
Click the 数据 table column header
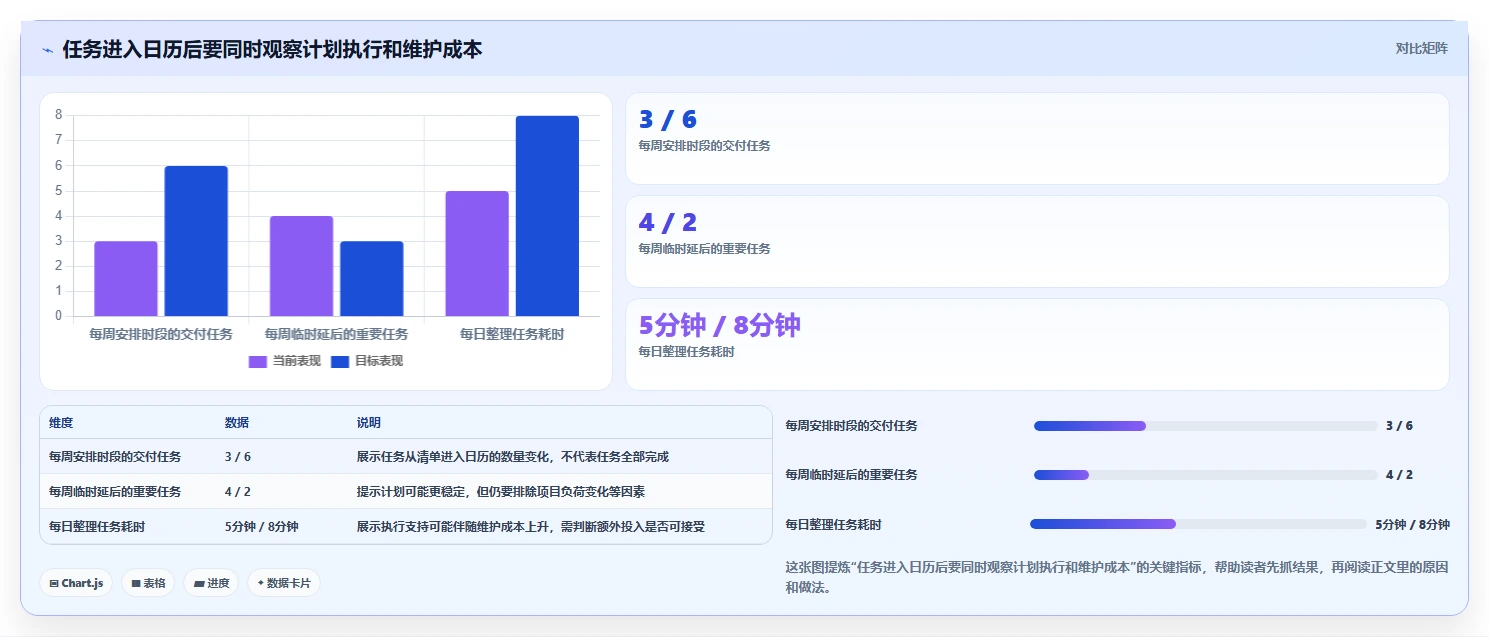point(237,423)
